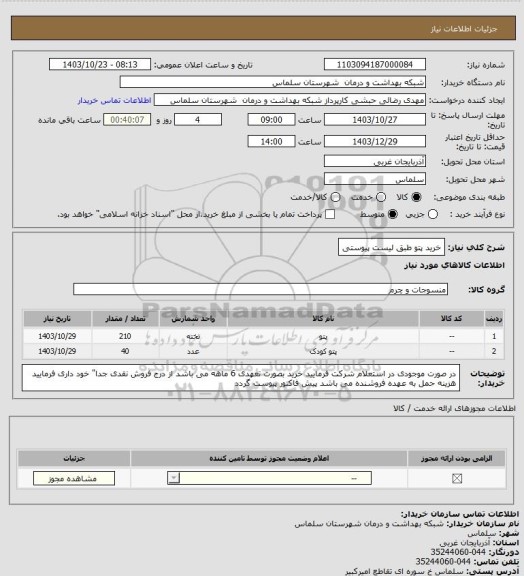Click the buyer organization name field
The height and width of the screenshot is (576, 524).
(x=273, y=82)
